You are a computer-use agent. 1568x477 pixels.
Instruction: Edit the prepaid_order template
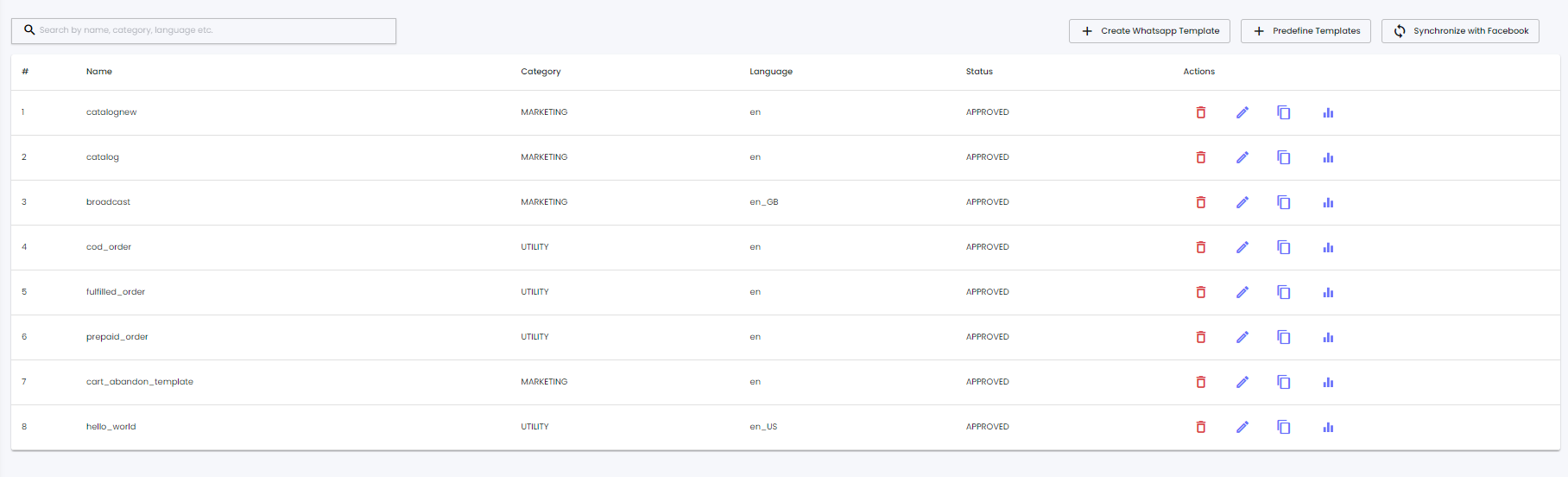click(1242, 337)
